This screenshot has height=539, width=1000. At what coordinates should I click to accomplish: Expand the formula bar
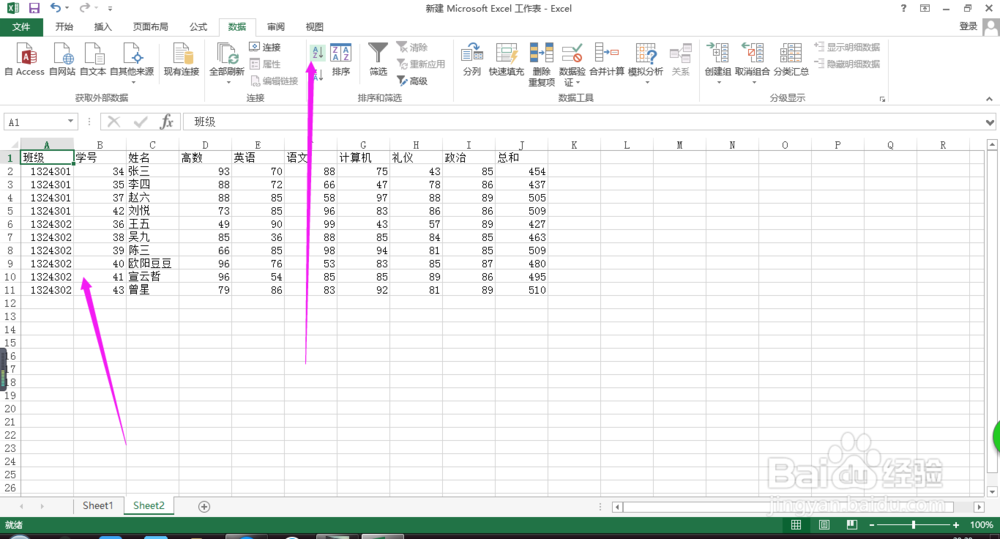coord(990,122)
